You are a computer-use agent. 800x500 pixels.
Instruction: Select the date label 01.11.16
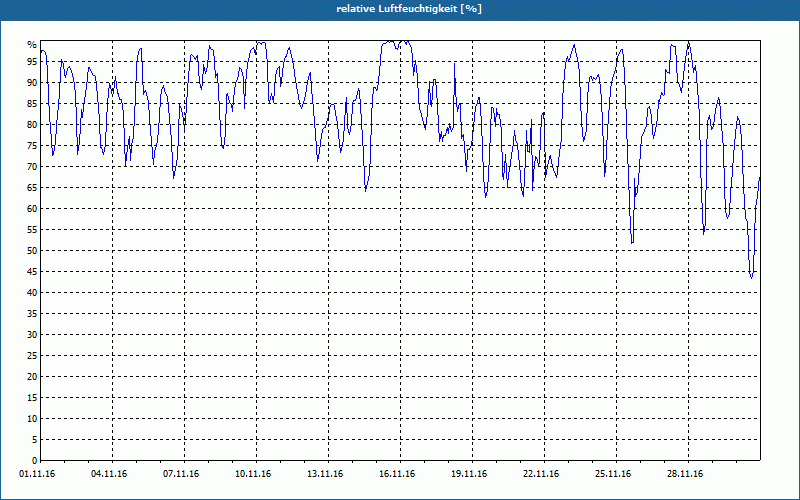(37, 474)
